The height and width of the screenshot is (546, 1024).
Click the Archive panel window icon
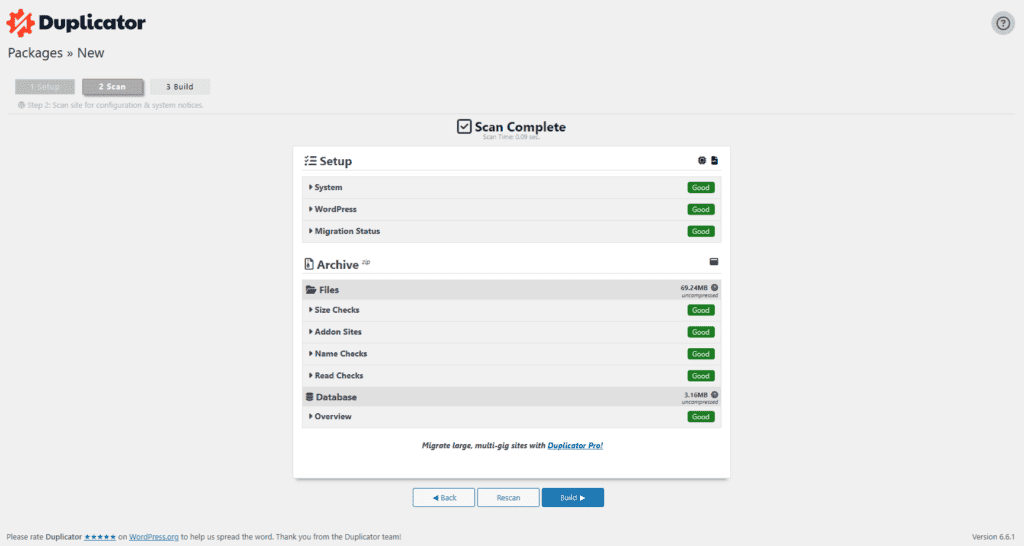[x=714, y=262]
